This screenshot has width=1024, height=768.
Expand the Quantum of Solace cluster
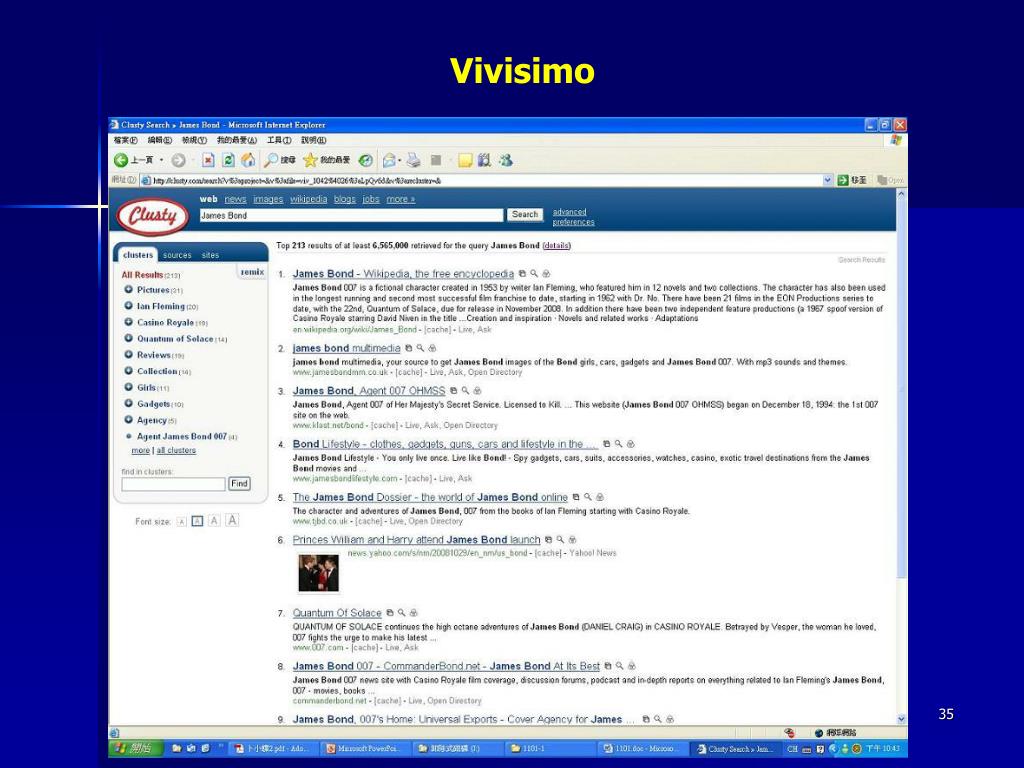click(129, 338)
